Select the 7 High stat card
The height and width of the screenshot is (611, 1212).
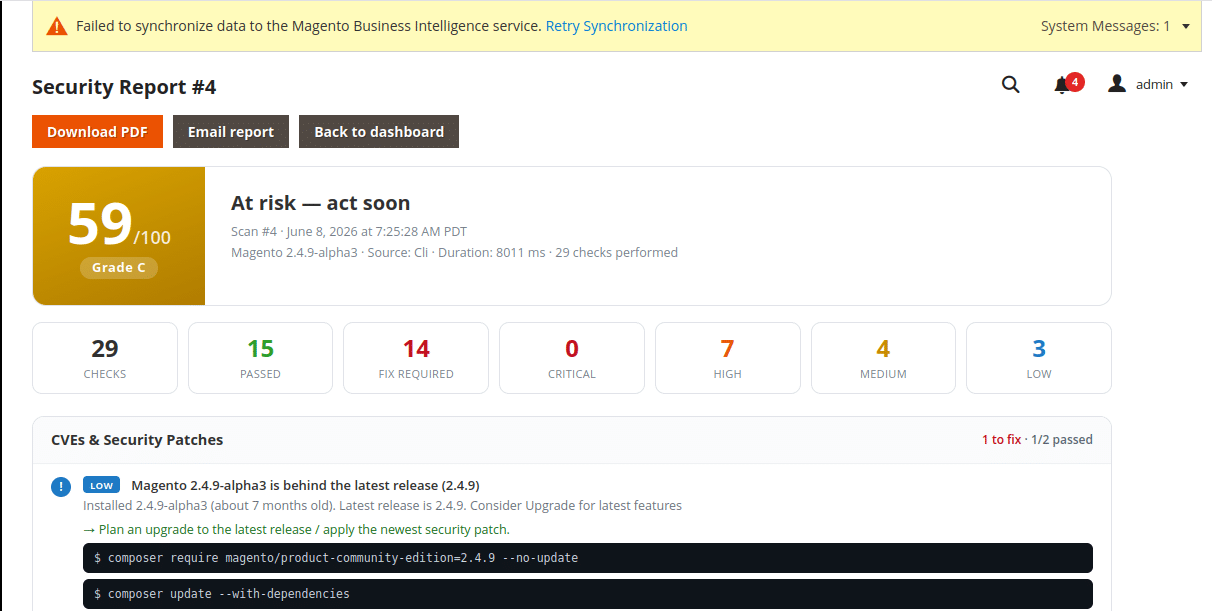click(x=727, y=358)
